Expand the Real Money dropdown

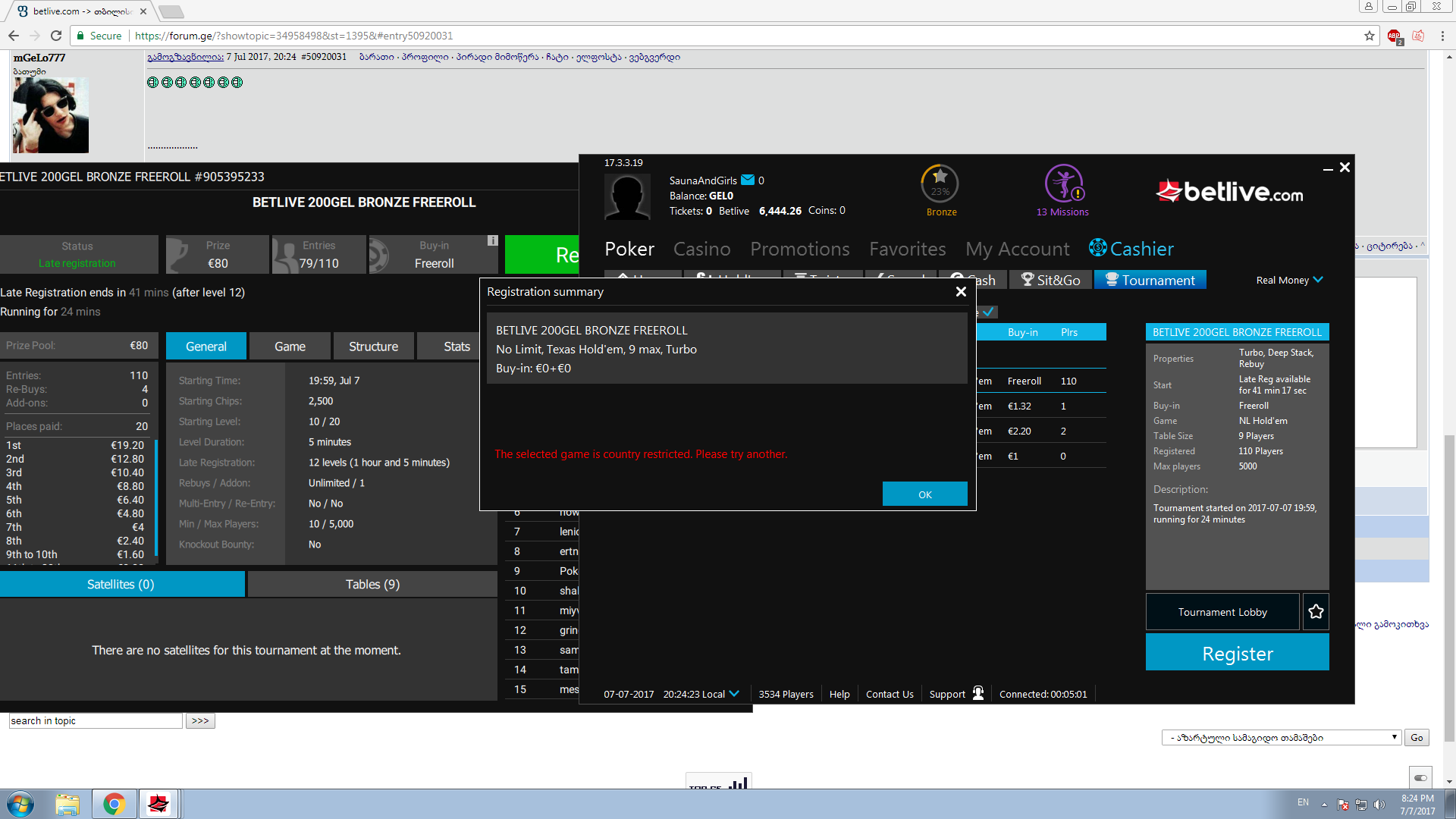pos(1289,280)
